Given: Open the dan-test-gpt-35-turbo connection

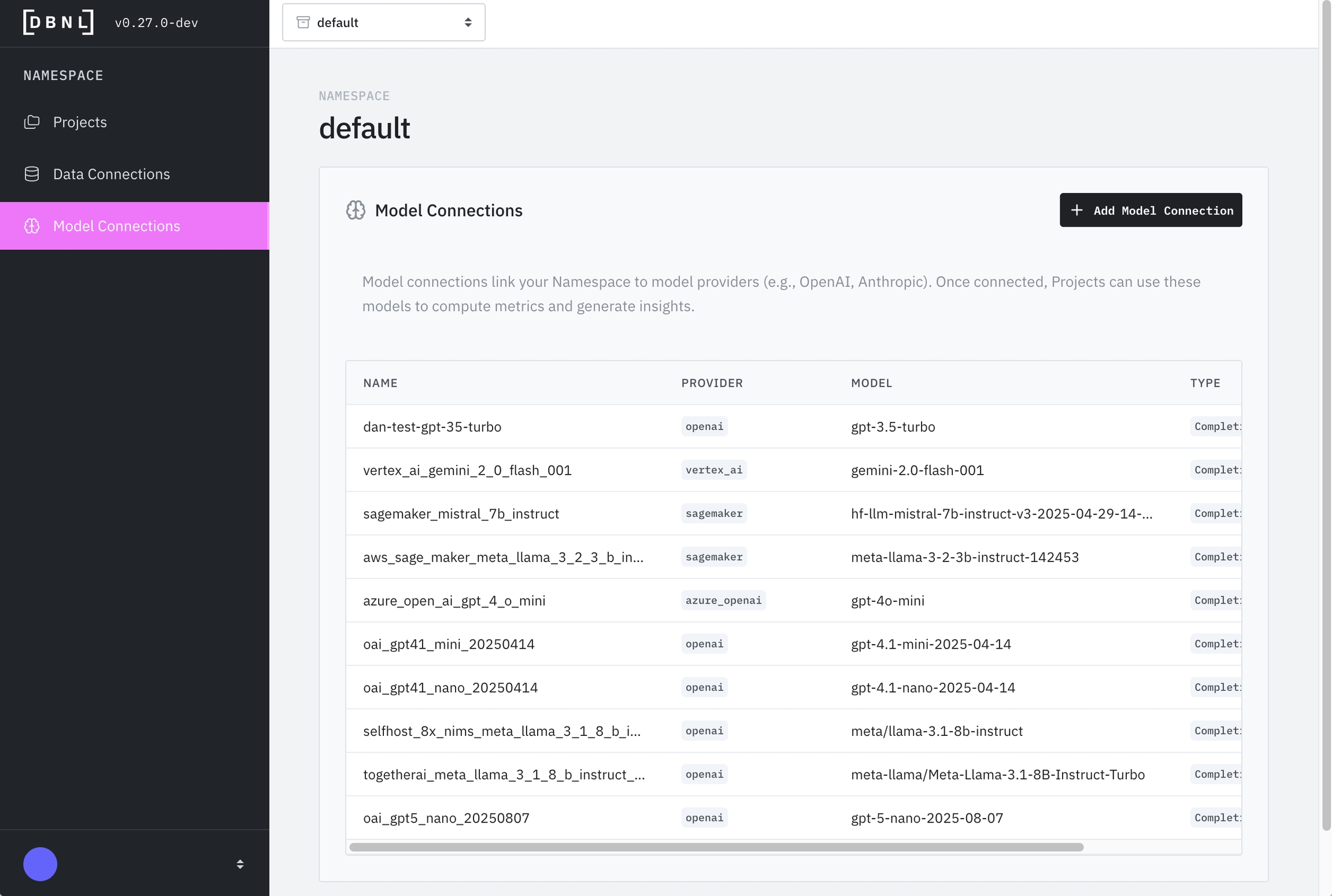Looking at the screenshot, I should (x=432, y=427).
